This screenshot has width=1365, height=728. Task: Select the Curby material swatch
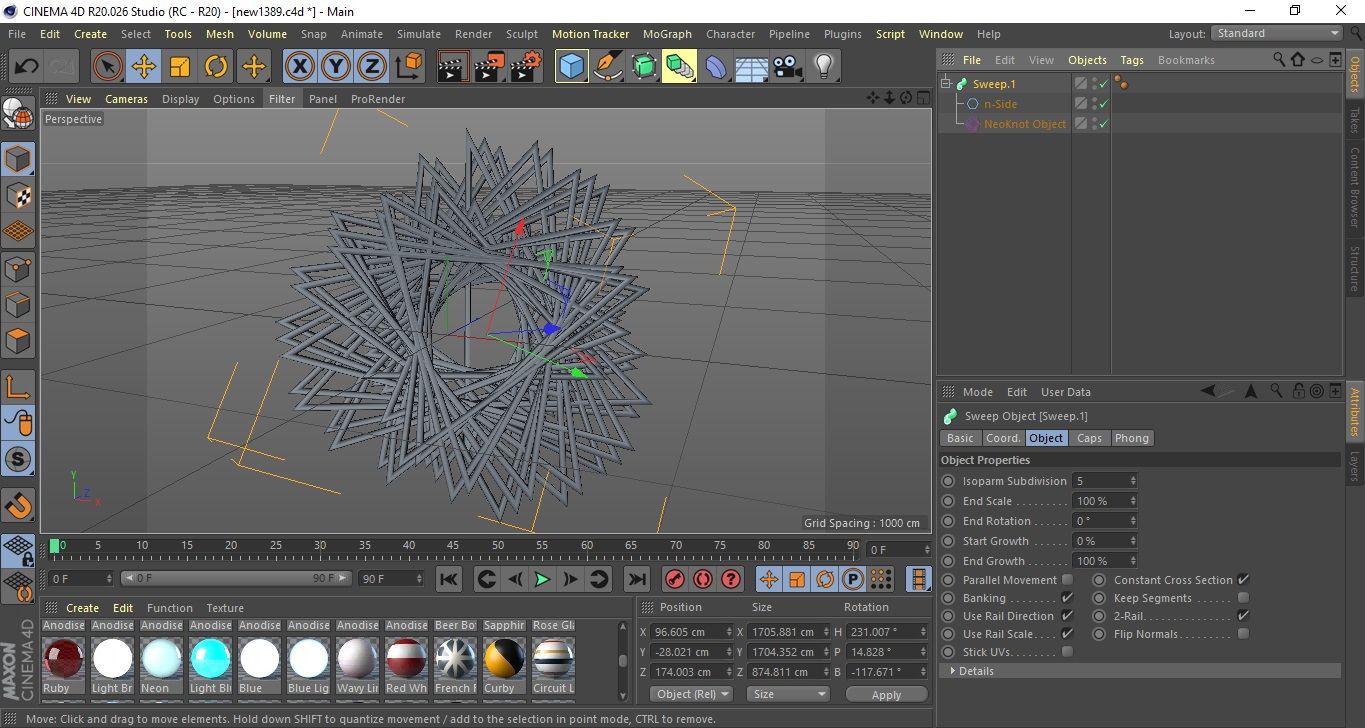click(x=504, y=659)
